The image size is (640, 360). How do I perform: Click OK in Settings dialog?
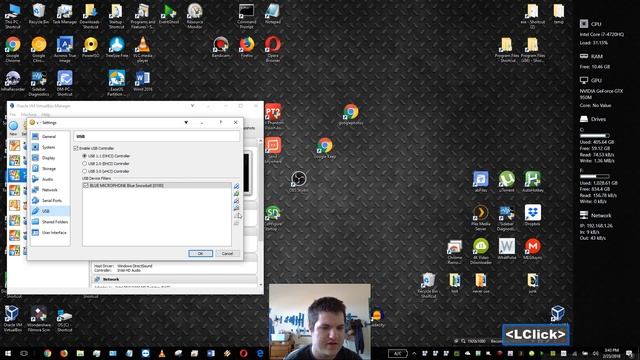(200, 253)
